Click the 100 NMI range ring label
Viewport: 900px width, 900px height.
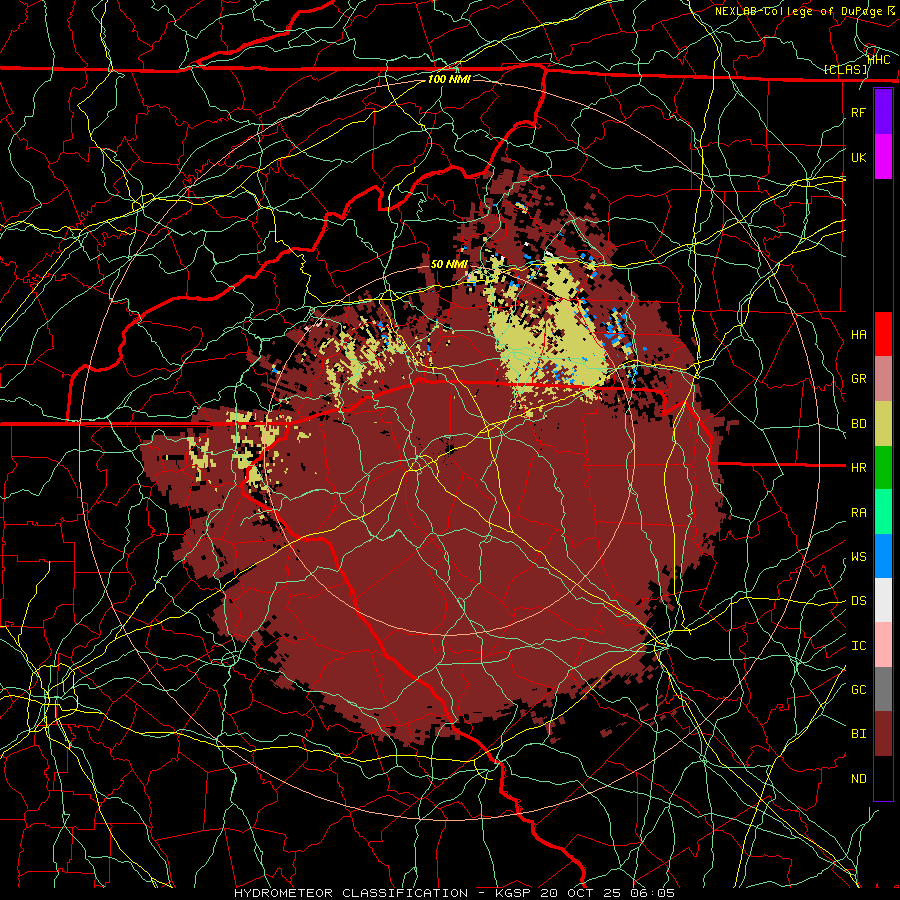(449, 79)
